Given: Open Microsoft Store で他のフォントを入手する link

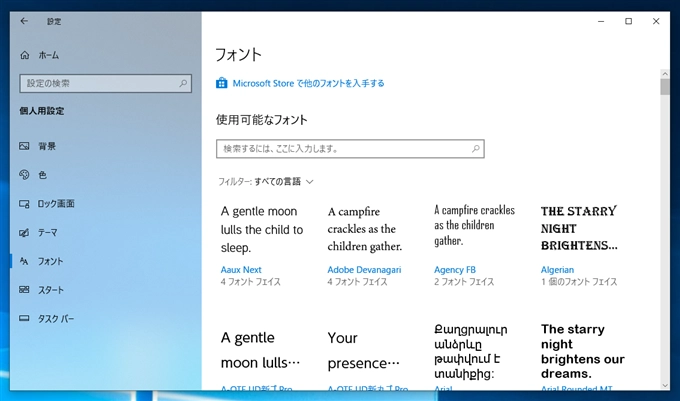Looking at the screenshot, I should (x=308, y=83).
